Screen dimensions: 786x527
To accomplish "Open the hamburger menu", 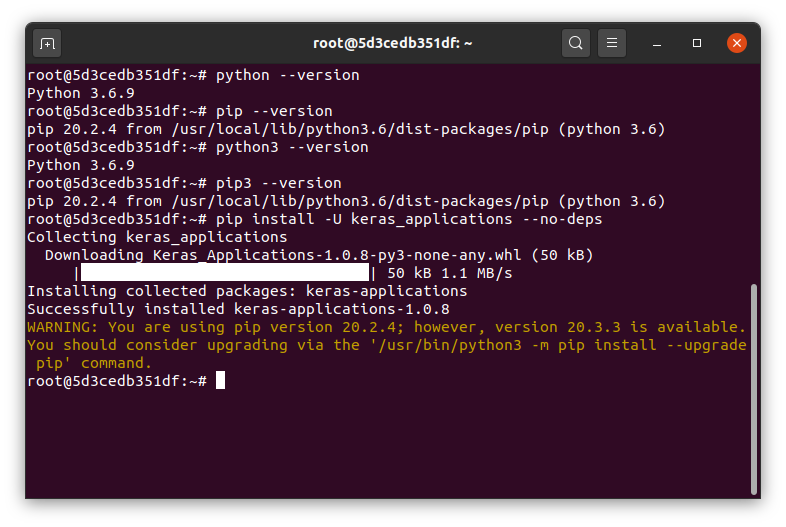I will click(x=612, y=43).
